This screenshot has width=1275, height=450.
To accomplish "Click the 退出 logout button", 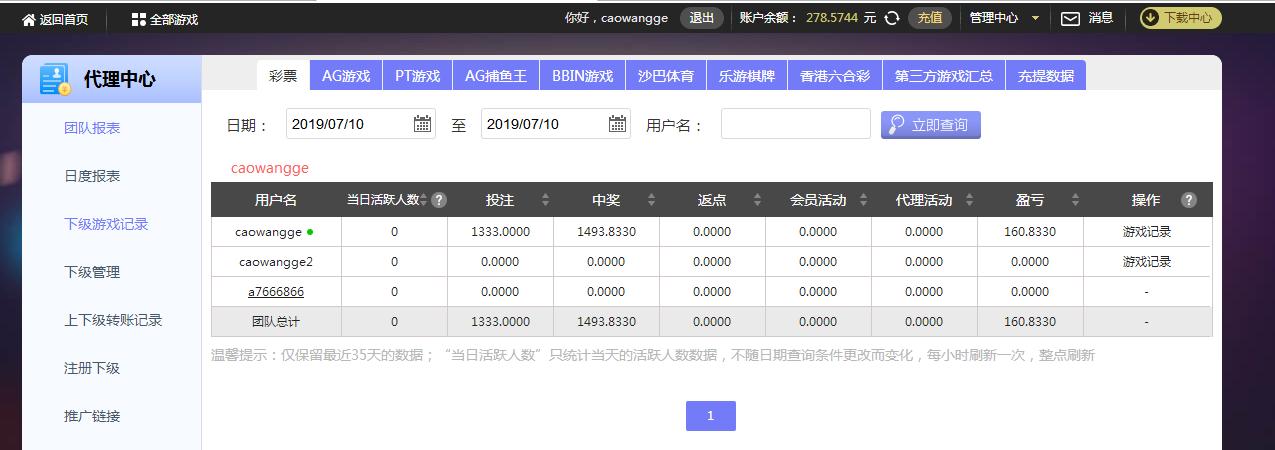I will tap(702, 18).
